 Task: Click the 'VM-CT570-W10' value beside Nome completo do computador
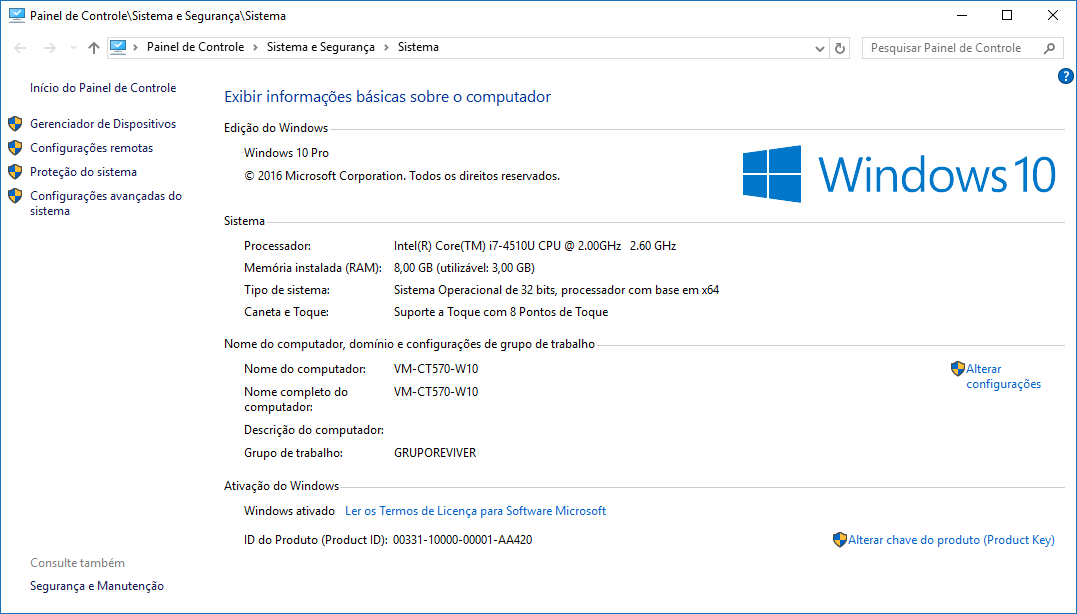tap(436, 391)
